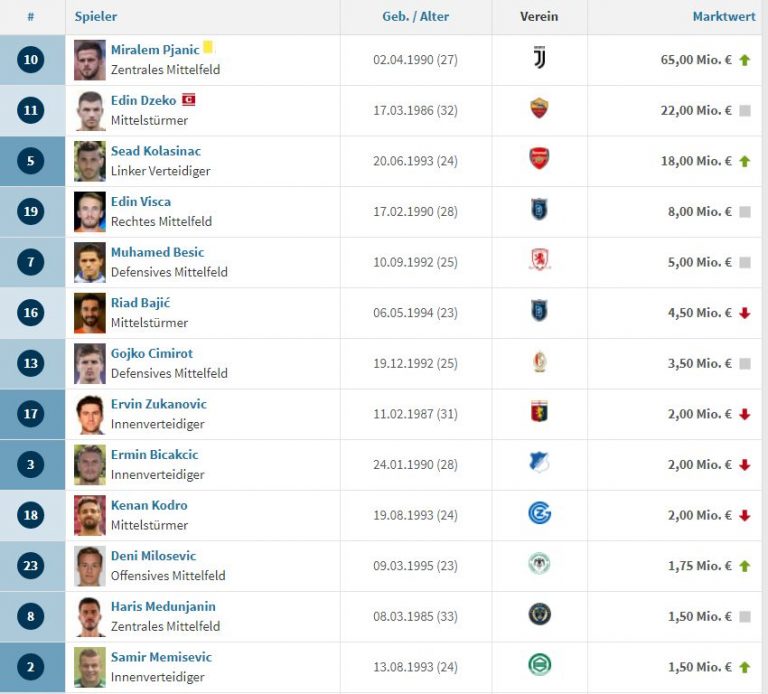This screenshot has height=694, width=768.
Task: Open the Deni Milosevic player link
Action: click(x=153, y=556)
